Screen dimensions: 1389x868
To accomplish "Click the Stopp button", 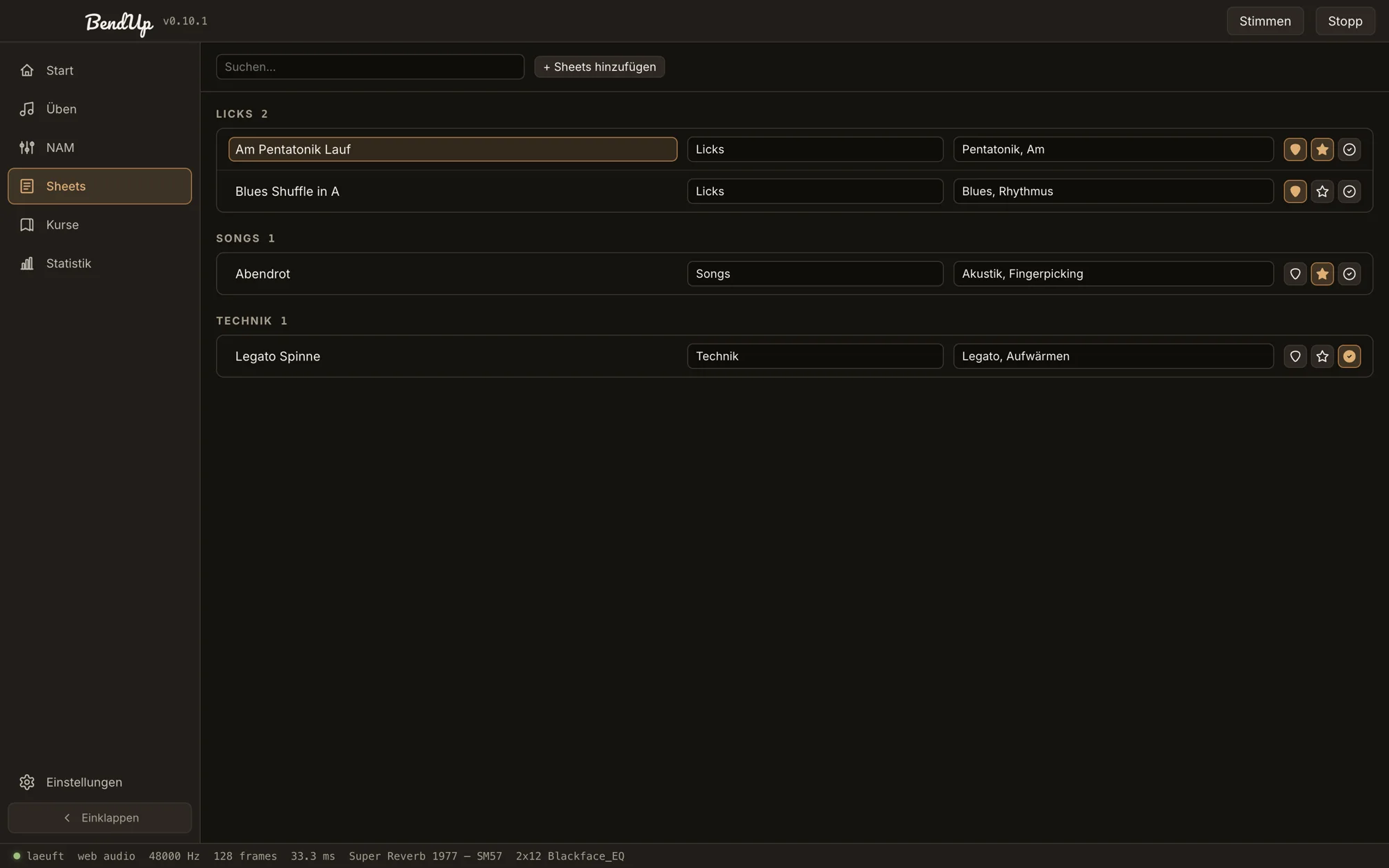I will [1345, 21].
